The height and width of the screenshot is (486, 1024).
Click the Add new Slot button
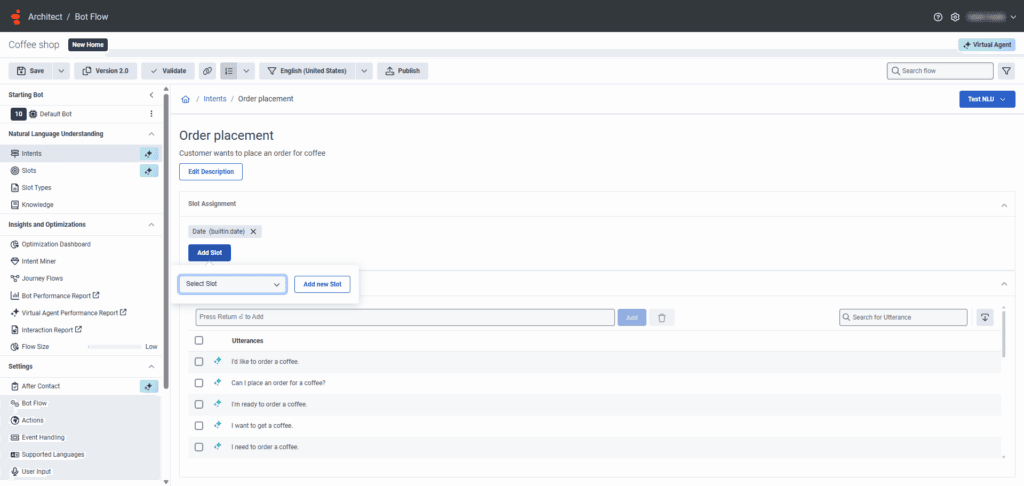coord(322,284)
